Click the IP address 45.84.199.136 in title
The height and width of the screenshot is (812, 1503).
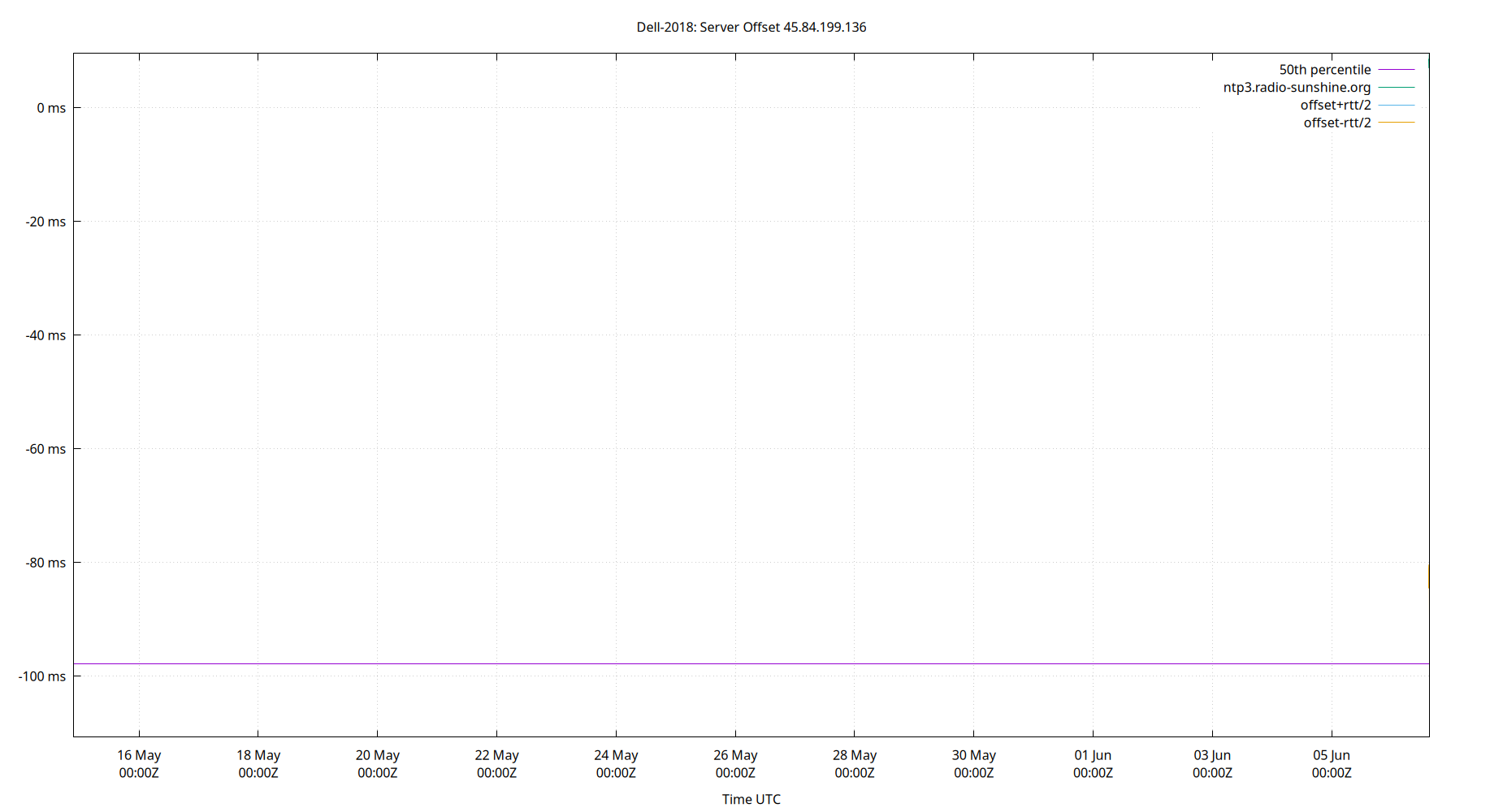point(823,27)
